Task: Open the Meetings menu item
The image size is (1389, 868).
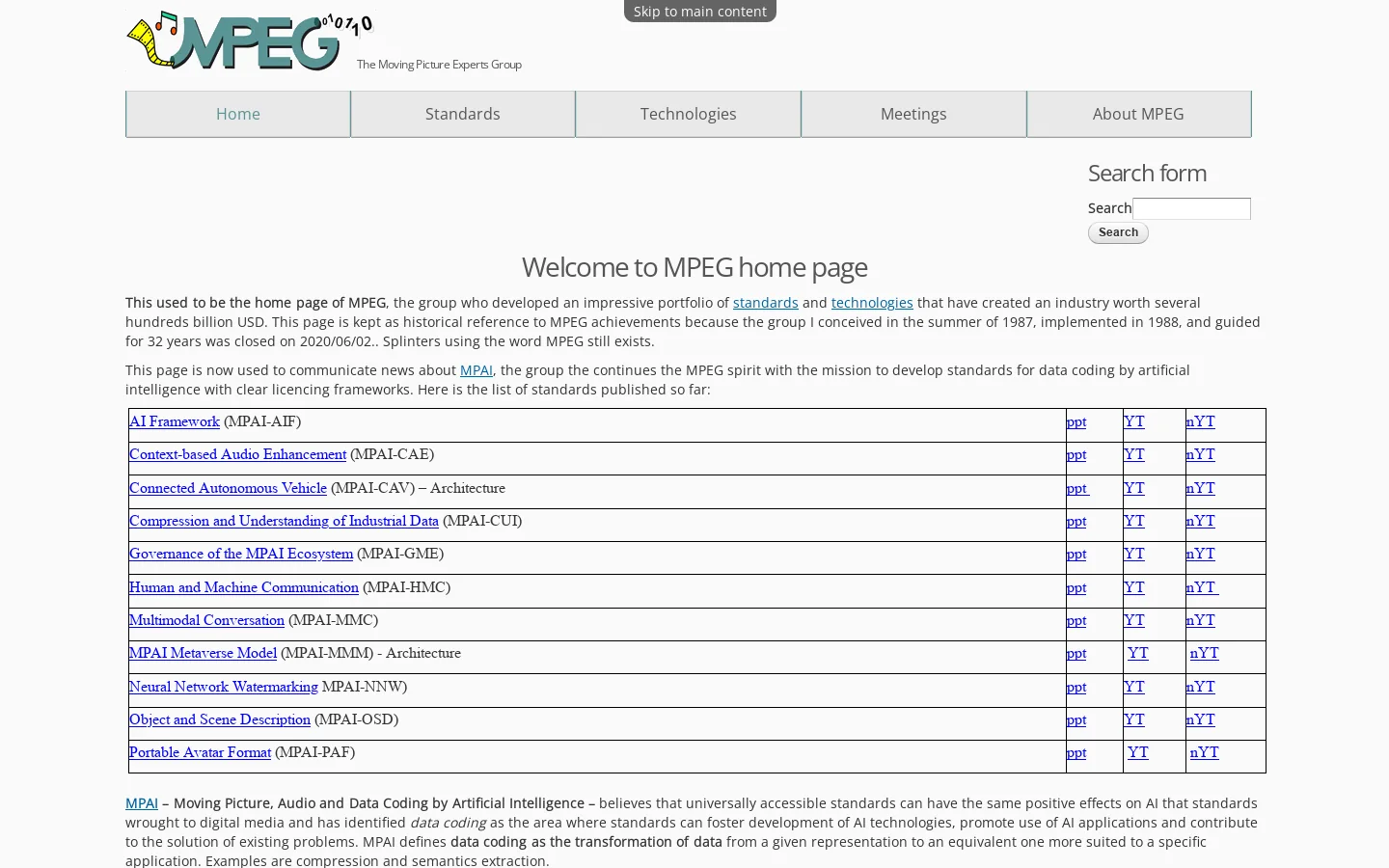Action: click(x=913, y=114)
